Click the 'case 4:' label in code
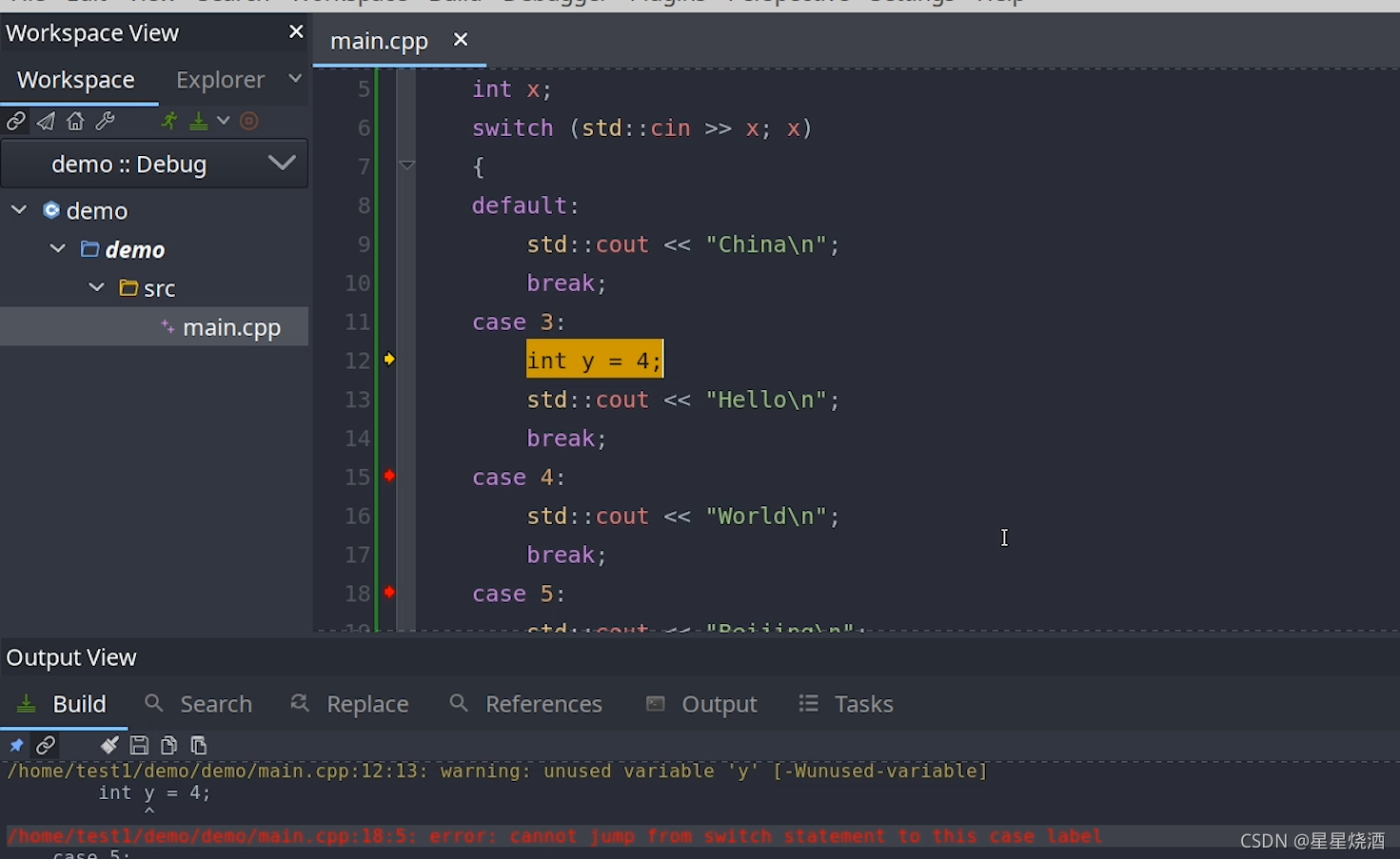Image resolution: width=1400 pixels, height=859 pixels. tap(519, 477)
